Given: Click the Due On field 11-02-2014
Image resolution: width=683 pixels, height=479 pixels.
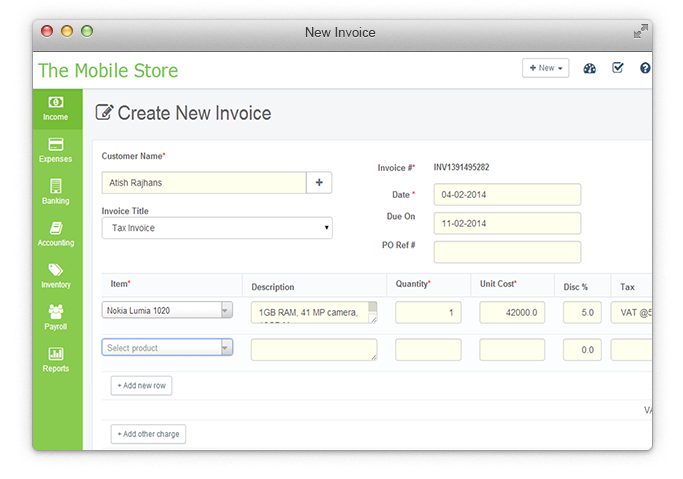Looking at the screenshot, I should coord(507,223).
